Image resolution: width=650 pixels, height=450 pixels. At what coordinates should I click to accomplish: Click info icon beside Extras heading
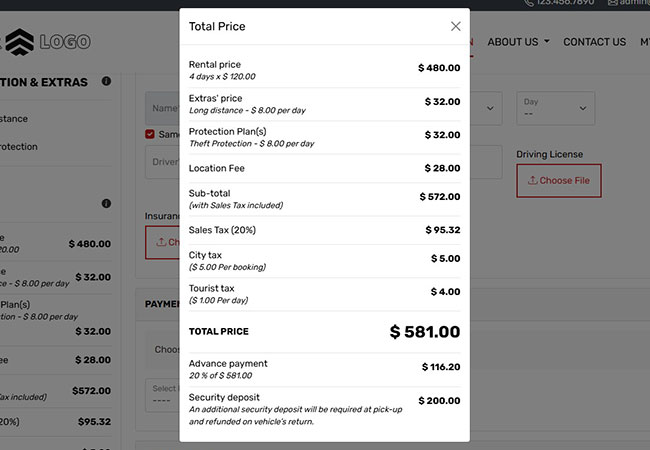(x=106, y=81)
